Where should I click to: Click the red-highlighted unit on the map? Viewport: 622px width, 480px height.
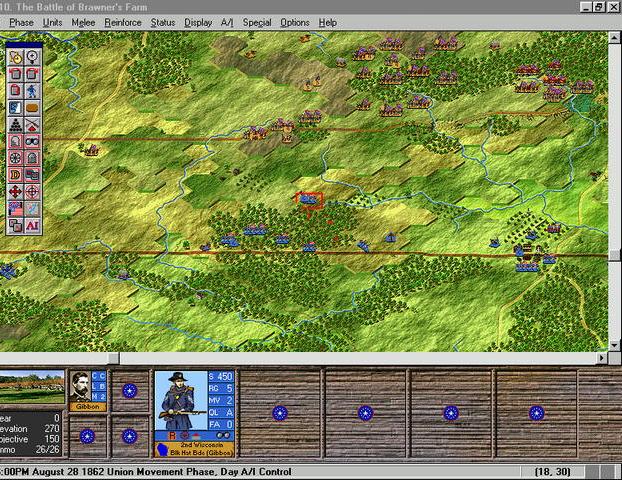click(x=309, y=200)
